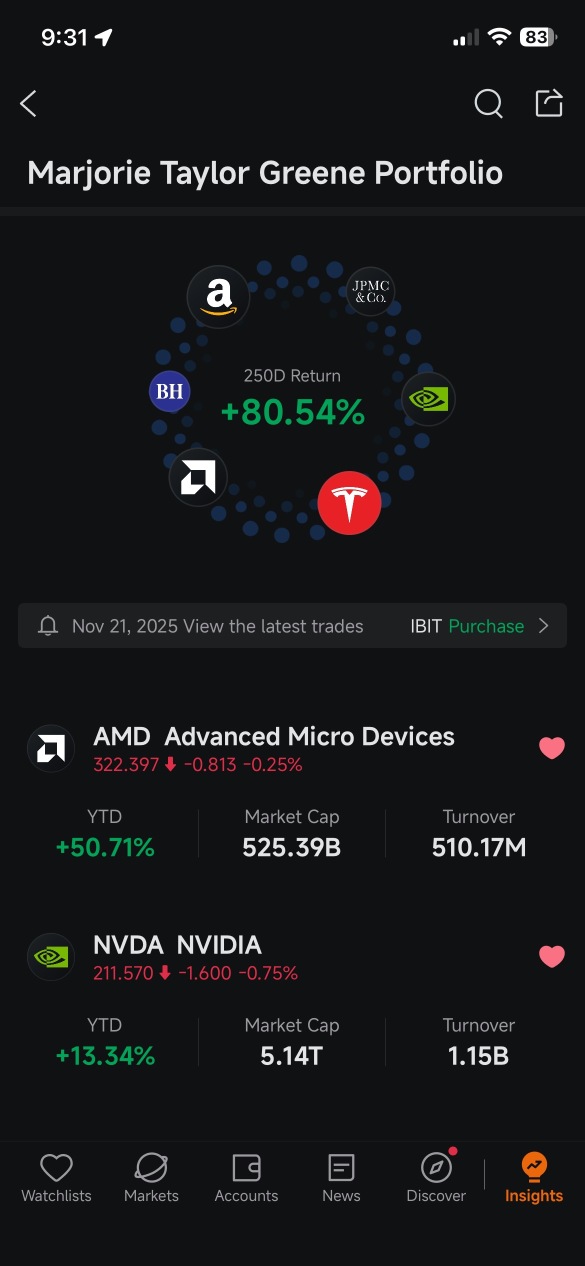Toggle the NVDA favorite heart
This screenshot has height=1266, width=585.
552,957
